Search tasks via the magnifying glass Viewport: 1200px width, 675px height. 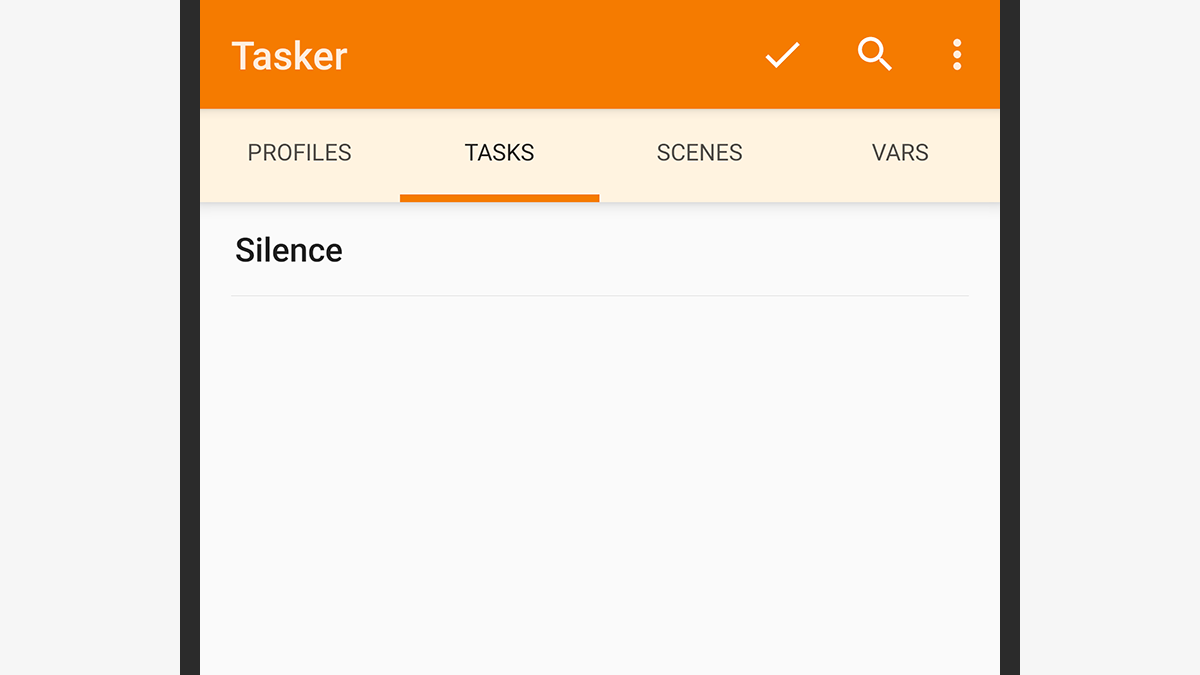[874, 54]
